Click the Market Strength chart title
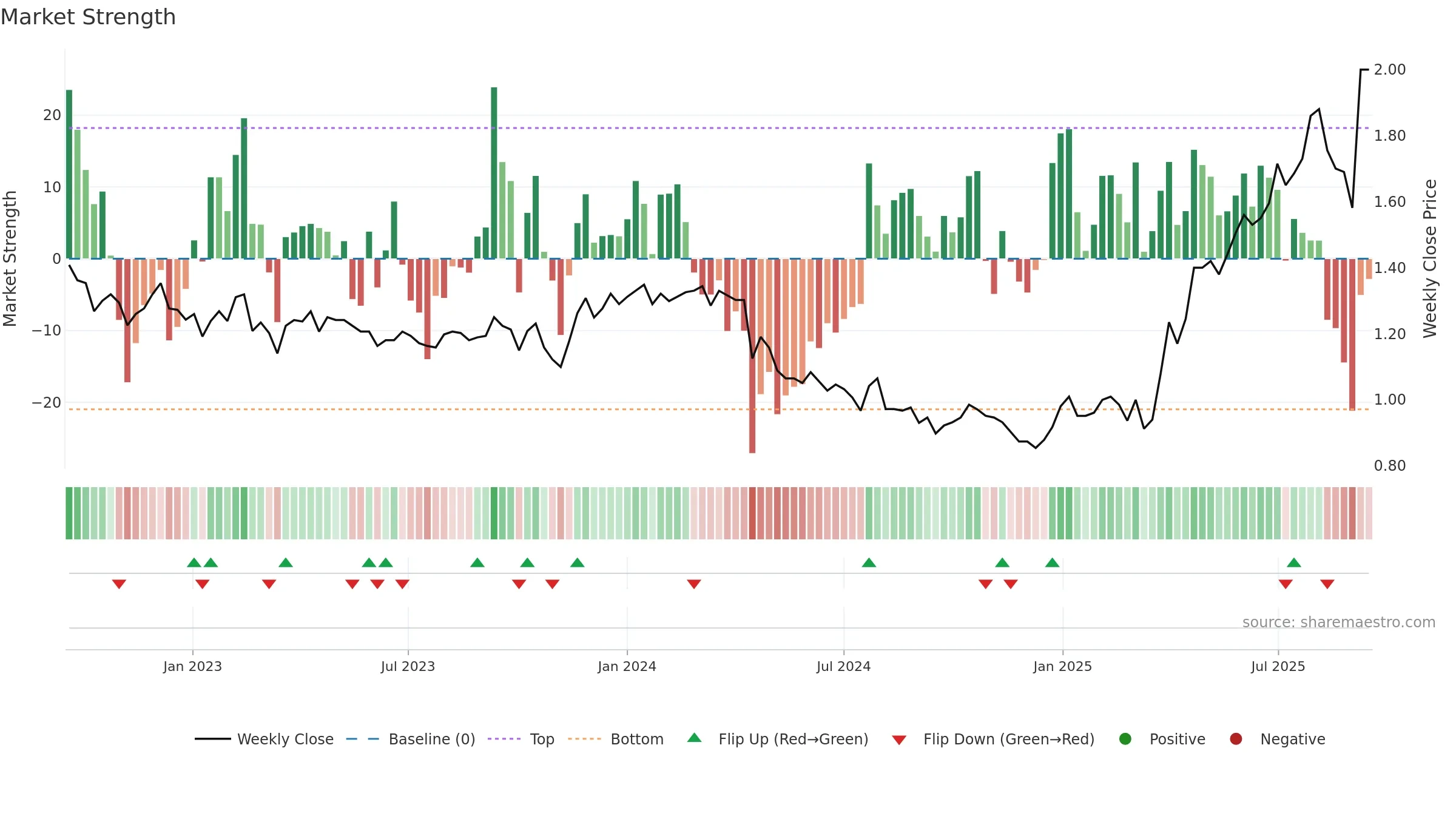Viewport: 1456px width, 819px height. [88, 17]
